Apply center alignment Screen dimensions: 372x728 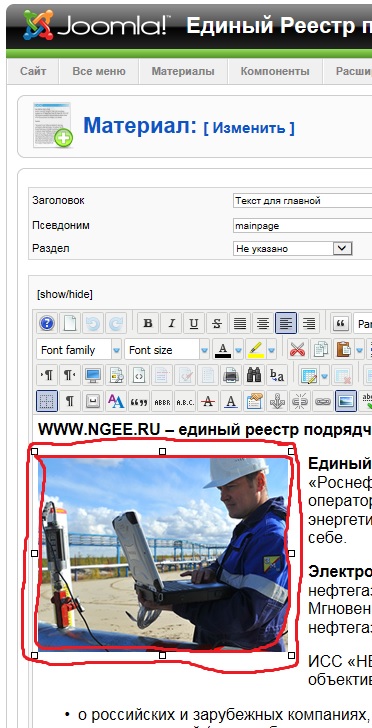263,323
